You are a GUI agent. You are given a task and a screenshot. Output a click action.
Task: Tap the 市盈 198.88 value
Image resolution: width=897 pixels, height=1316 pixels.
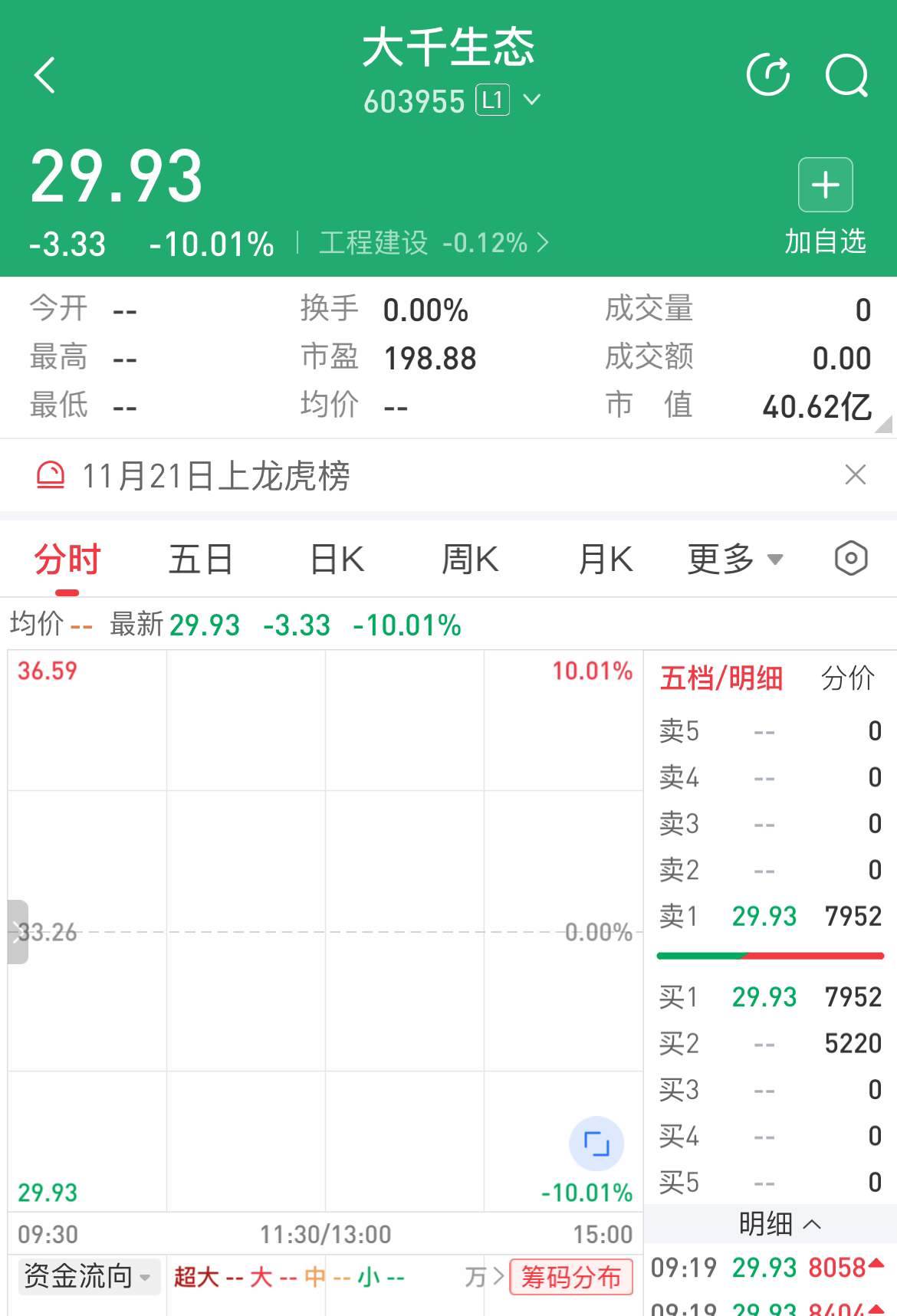430,359
